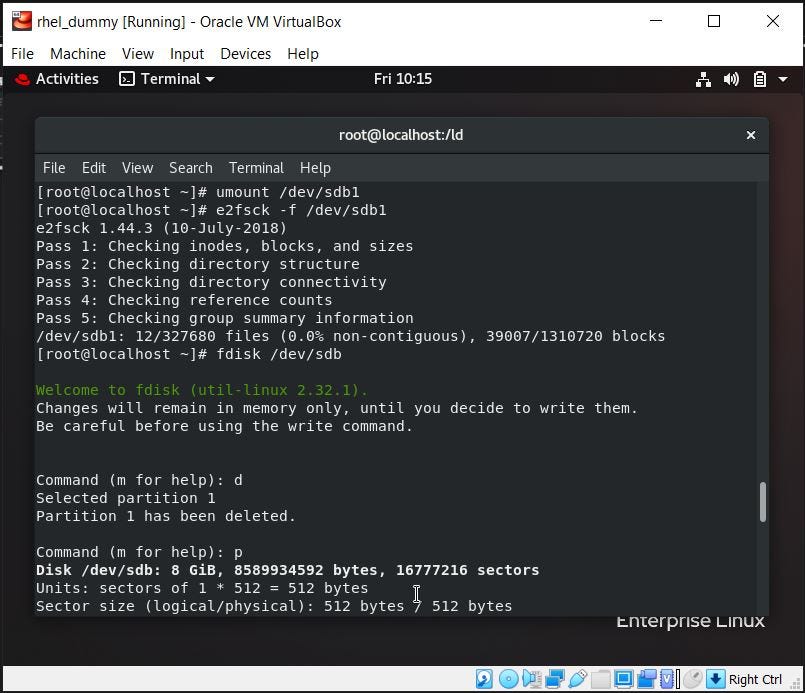
Task: Maximize the VirtualBox window
Action: click(x=714, y=21)
